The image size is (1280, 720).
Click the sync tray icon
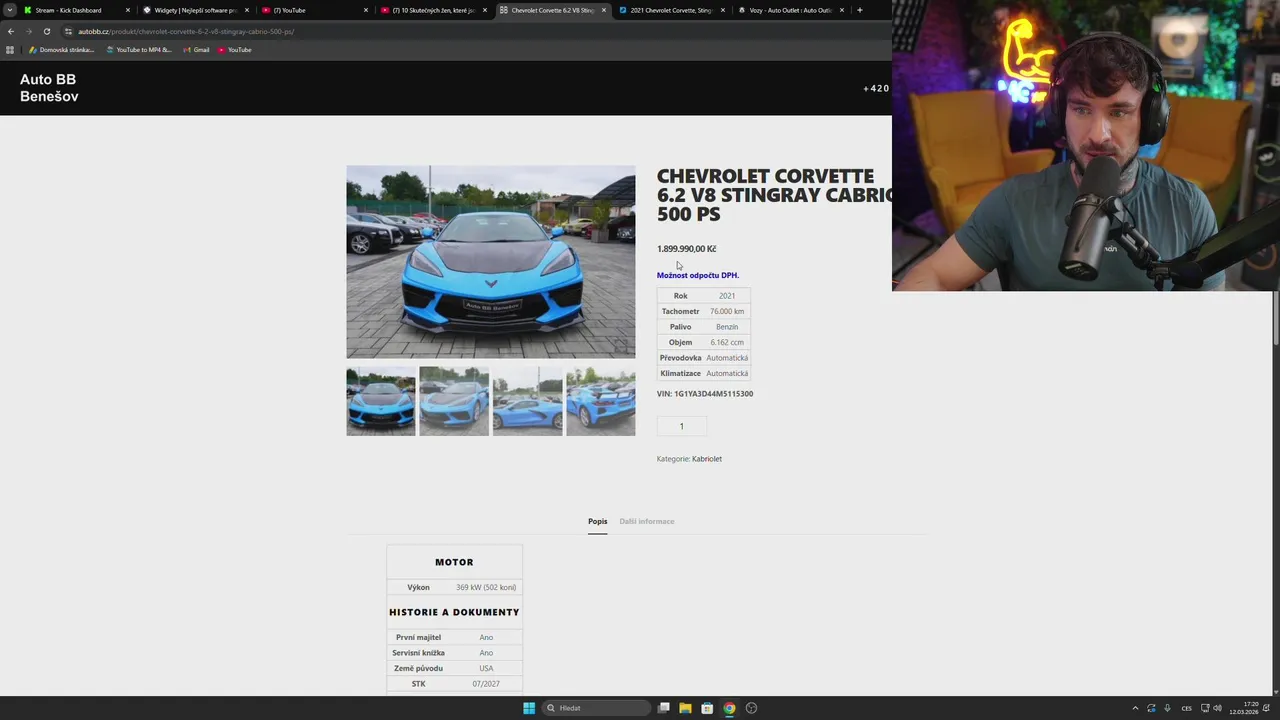click(1151, 708)
